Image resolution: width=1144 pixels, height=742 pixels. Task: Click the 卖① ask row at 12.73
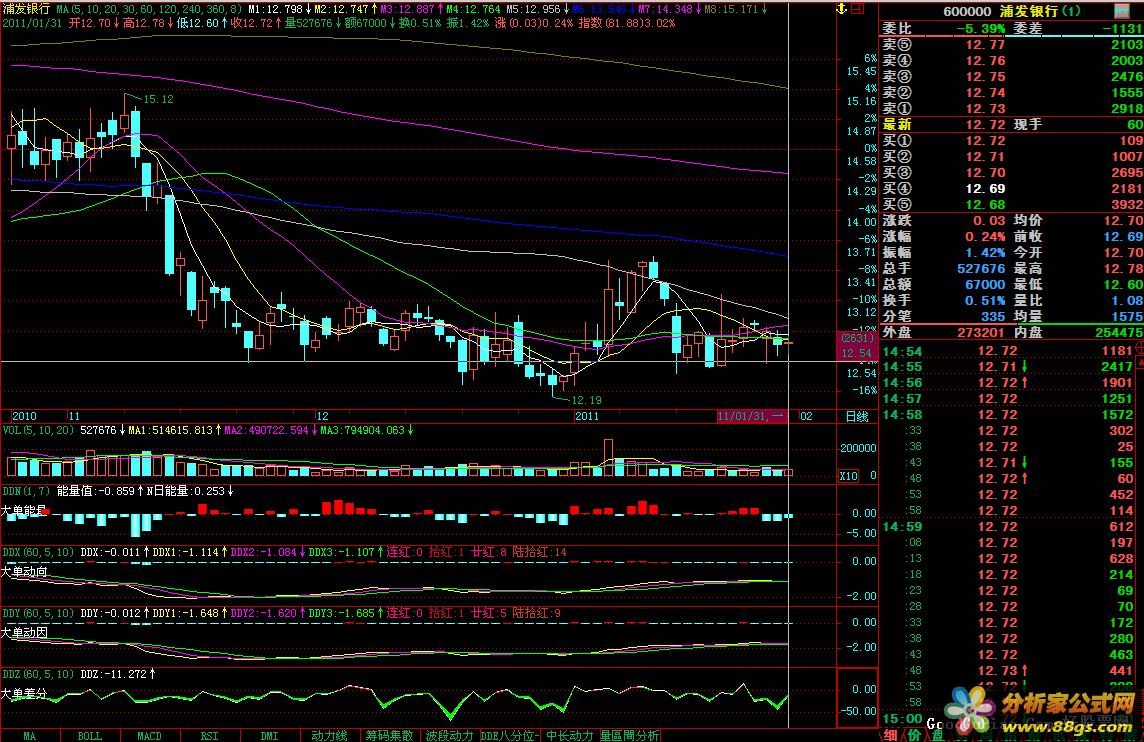(1012, 109)
